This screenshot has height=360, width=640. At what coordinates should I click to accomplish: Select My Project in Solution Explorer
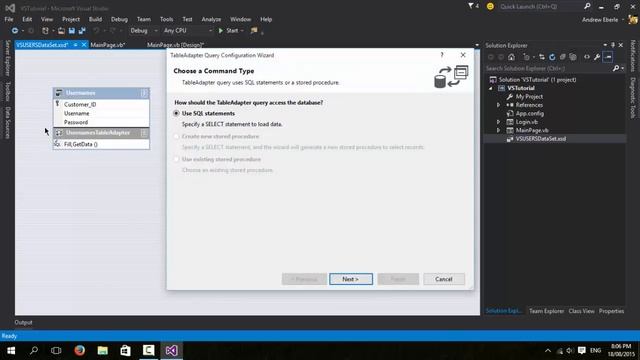(x=529, y=97)
